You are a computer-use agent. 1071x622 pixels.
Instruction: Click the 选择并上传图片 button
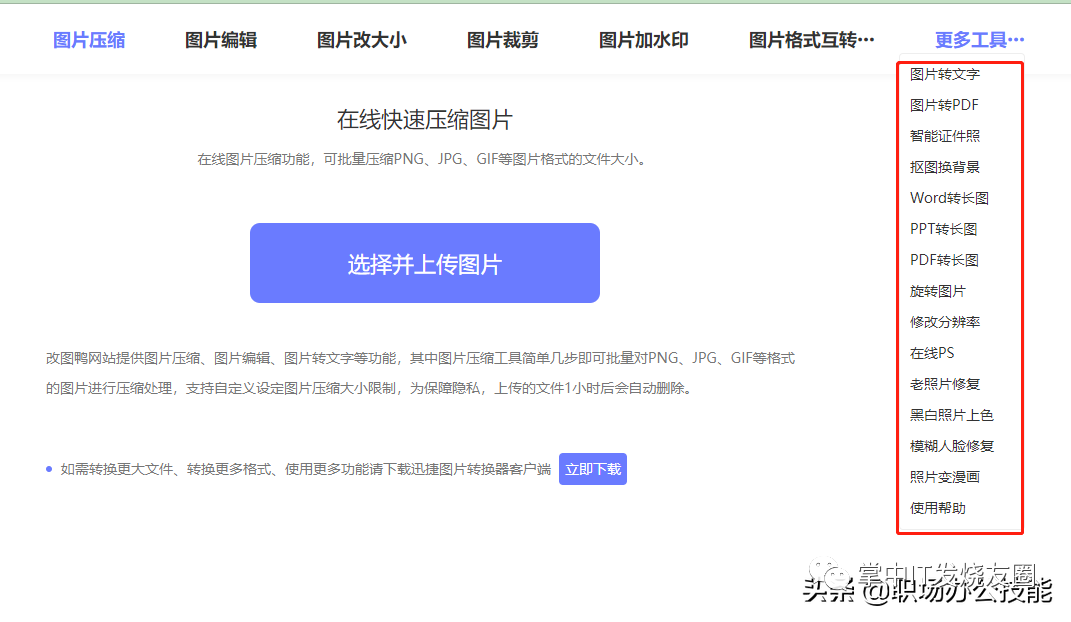click(x=425, y=263)
